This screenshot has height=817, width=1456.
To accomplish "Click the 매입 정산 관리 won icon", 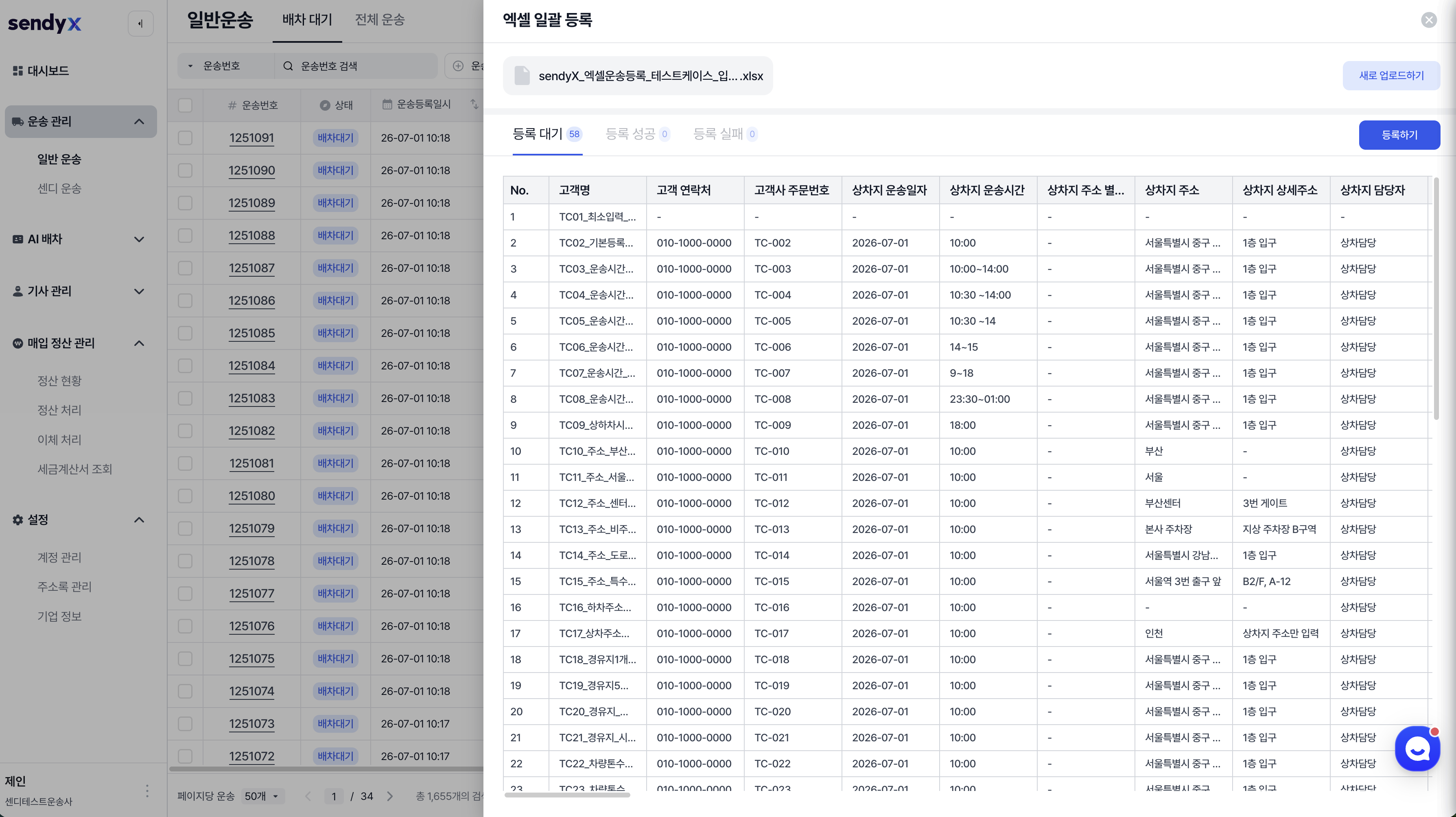I will point(17,343).
